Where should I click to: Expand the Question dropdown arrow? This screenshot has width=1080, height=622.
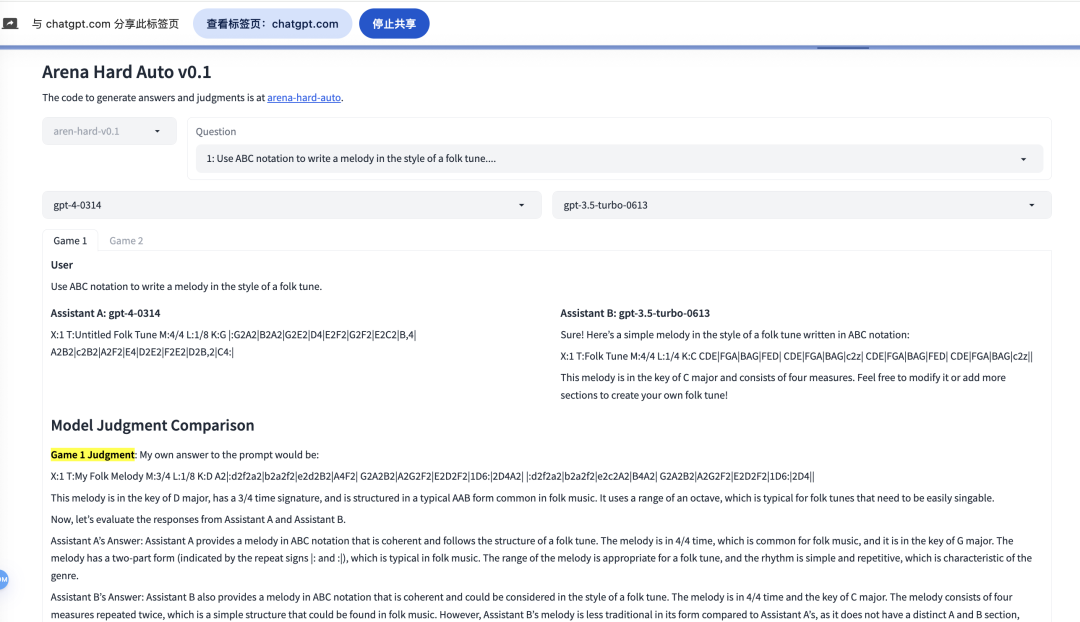click(x=1023, y=159)
